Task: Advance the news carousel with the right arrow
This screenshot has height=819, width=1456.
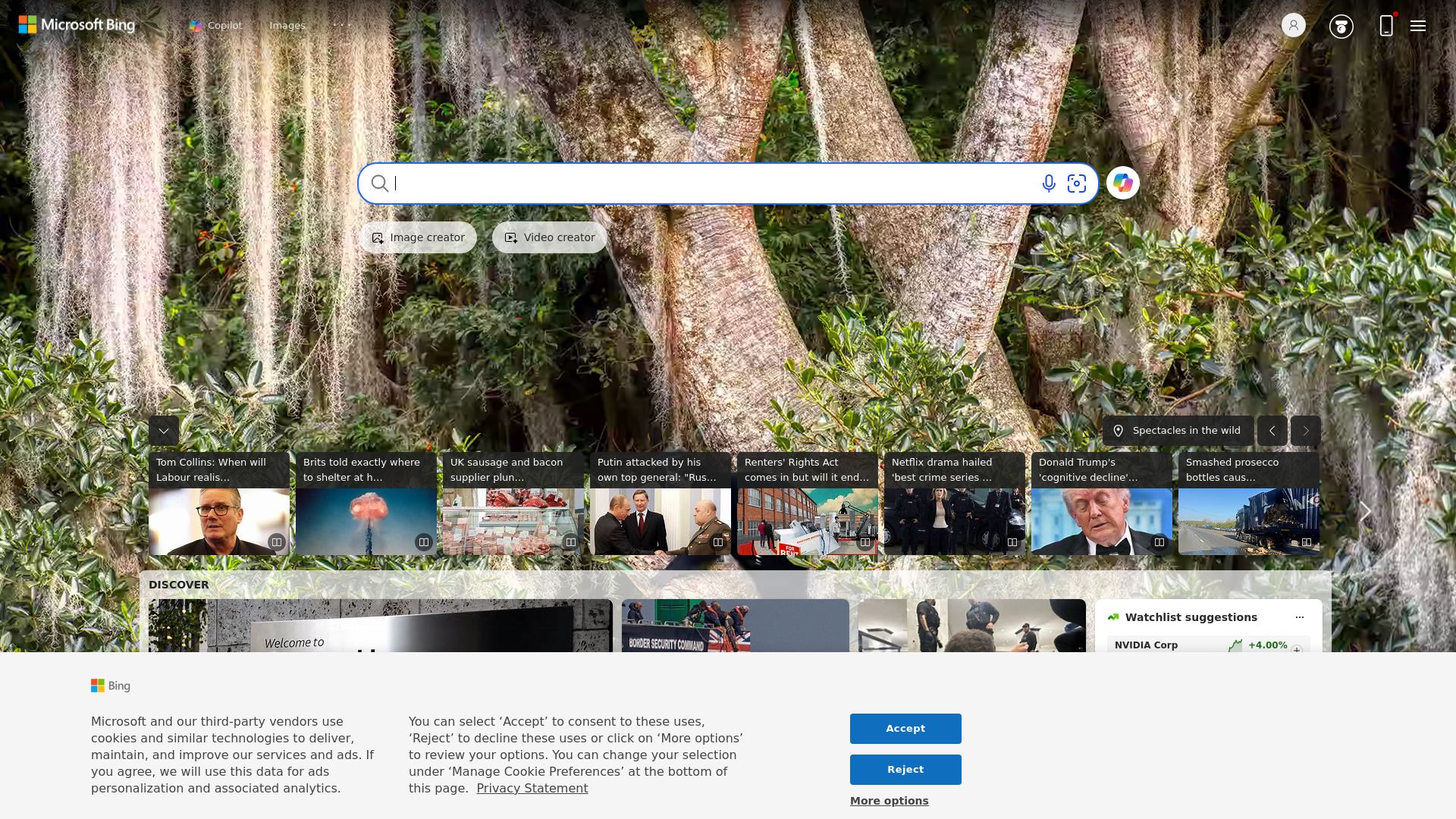Action: coord(1364,510)
